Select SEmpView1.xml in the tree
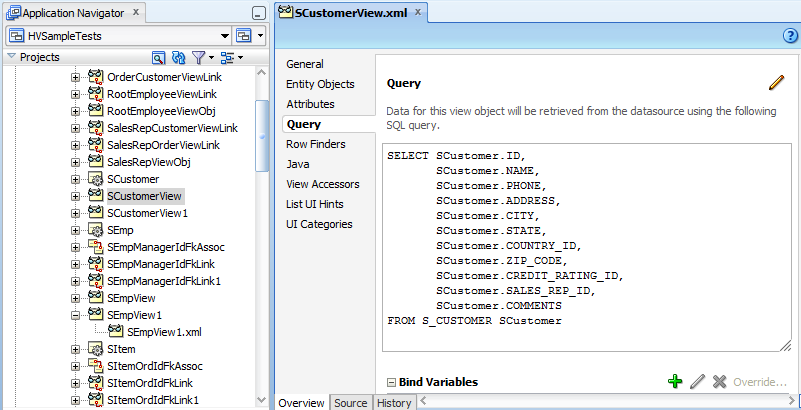Screen dimensions: 801x410 coord(164,332)
